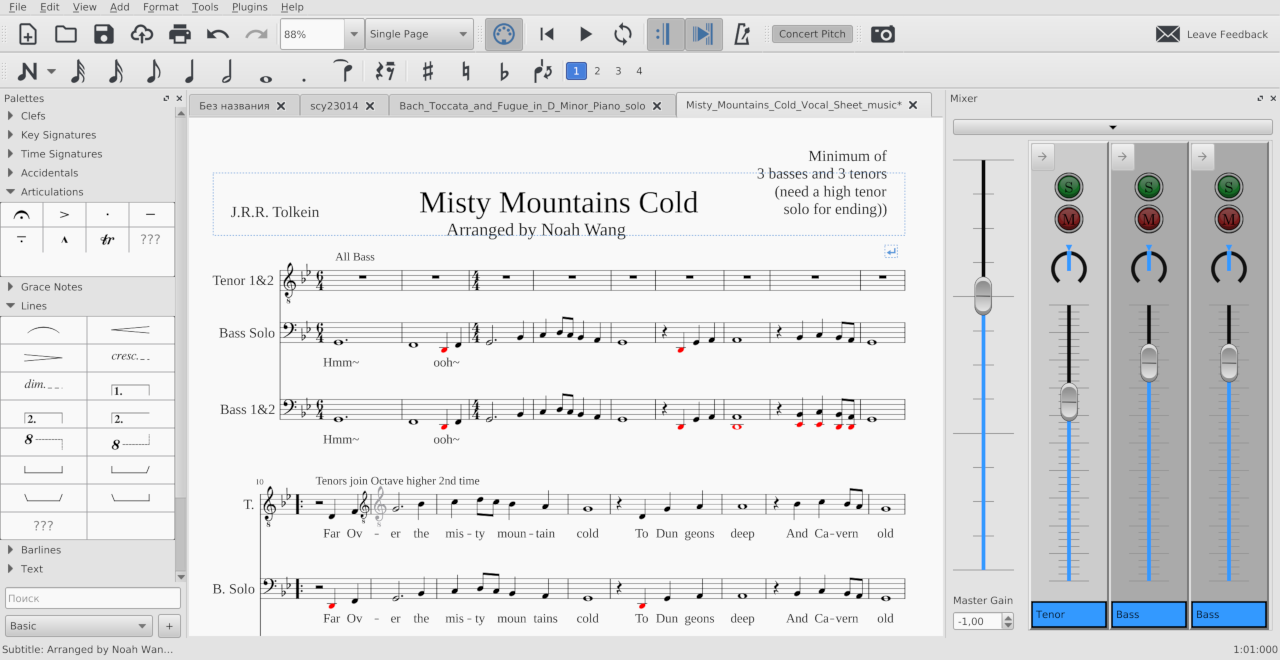
Task: Select the trill symbol in the palette
Action: coord(108,240)
